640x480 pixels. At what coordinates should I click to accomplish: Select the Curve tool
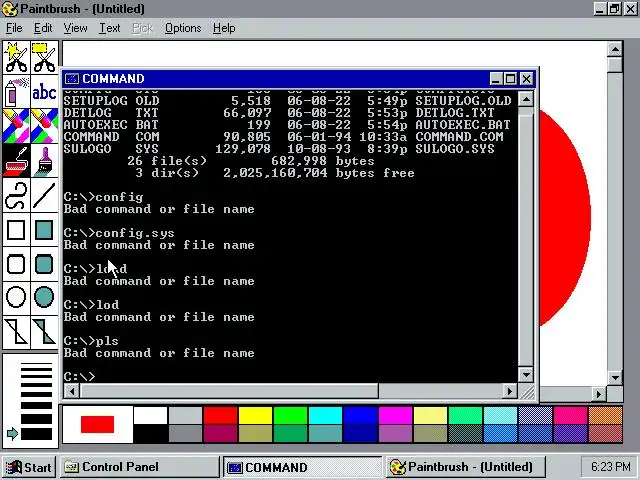pyautogui.click(x=16, y=195)
